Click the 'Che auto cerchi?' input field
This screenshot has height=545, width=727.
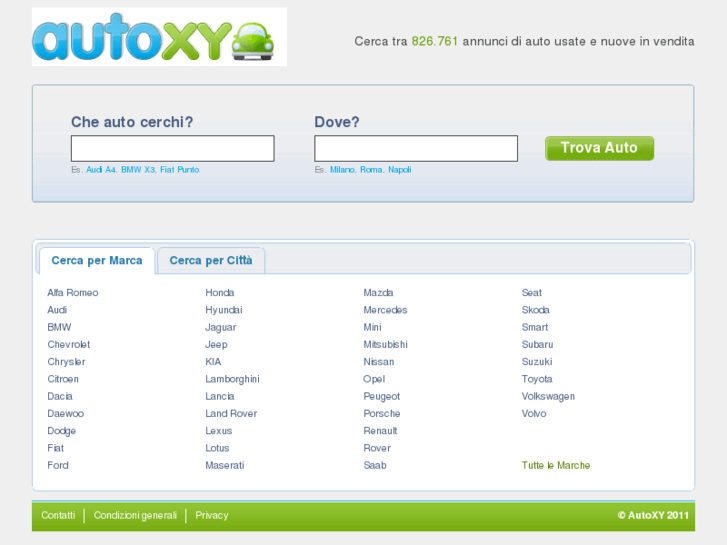click(172, 148)
